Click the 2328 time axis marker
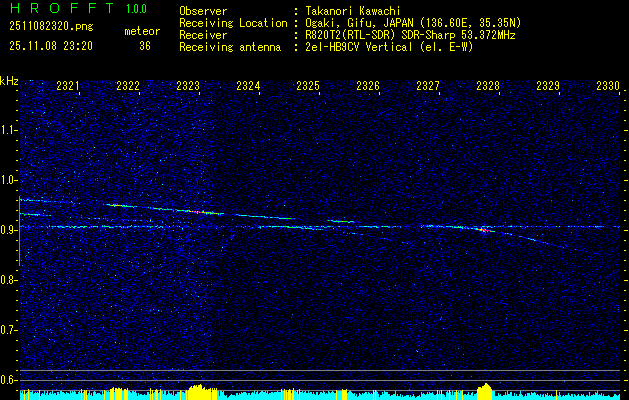This screenshot has width=629, height=400. pos(488,85)
